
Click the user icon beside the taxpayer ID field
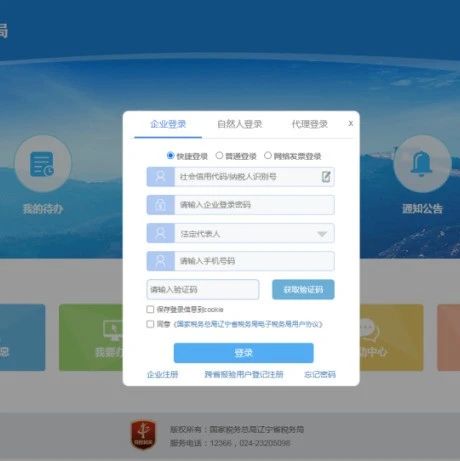(x=161, y=177)
